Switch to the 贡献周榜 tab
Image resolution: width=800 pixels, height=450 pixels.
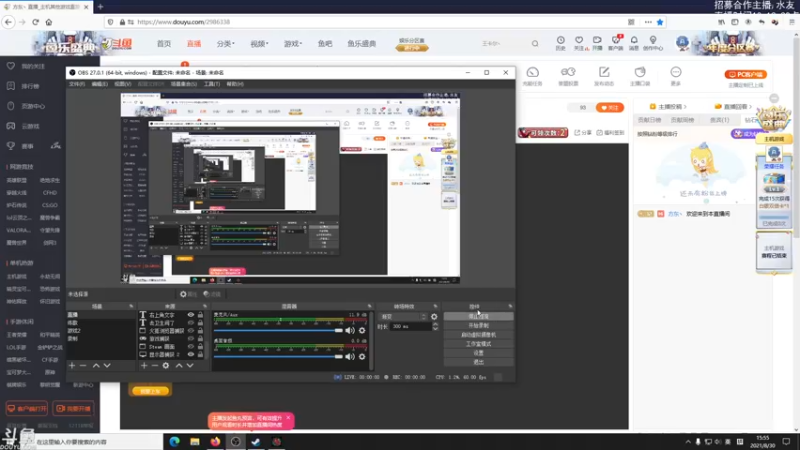pyautogui.click(x=682, y=120)
